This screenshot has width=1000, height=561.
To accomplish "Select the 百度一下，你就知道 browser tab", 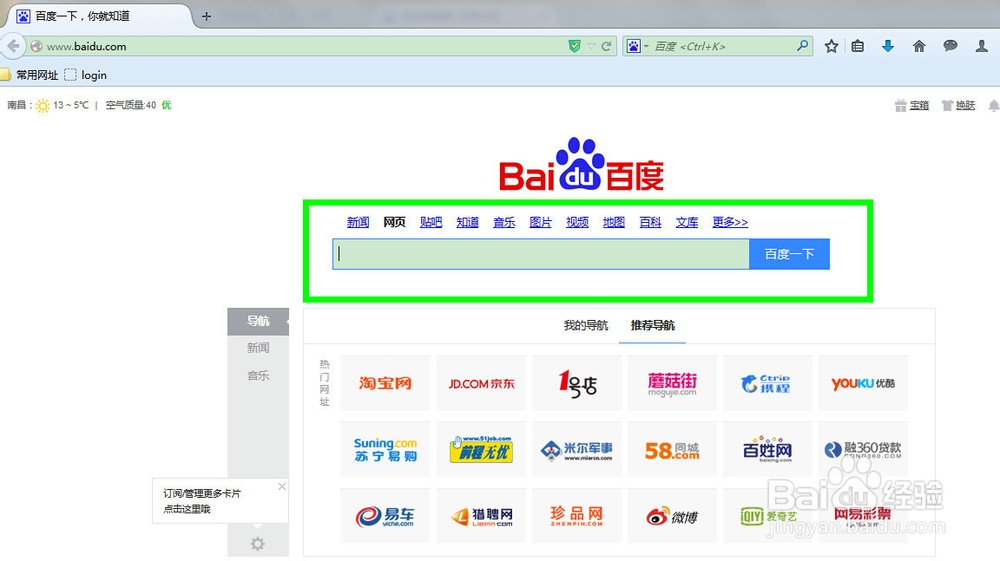I will pos(97,16).
